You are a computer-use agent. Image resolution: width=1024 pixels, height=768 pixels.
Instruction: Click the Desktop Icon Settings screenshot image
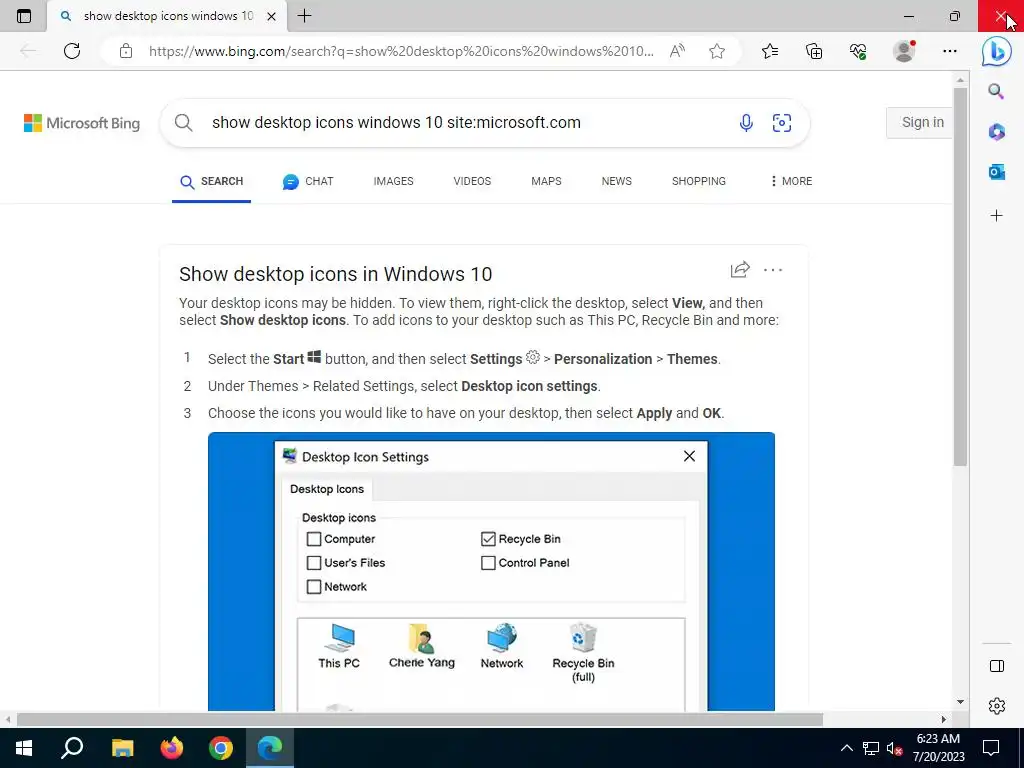click(x=491, y=571)
